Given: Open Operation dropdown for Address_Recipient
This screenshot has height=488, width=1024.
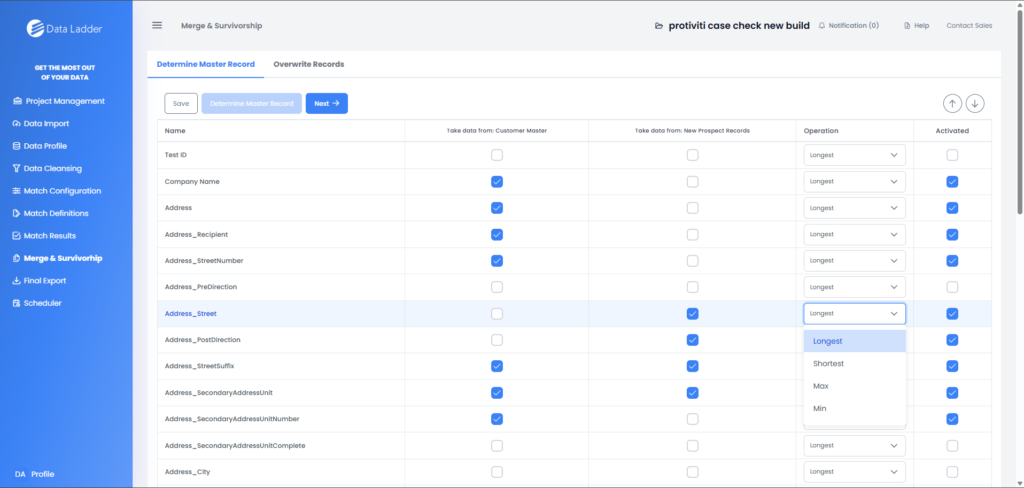Looking at the screenshot, I should pyautogui.click(x=854, y=234).
